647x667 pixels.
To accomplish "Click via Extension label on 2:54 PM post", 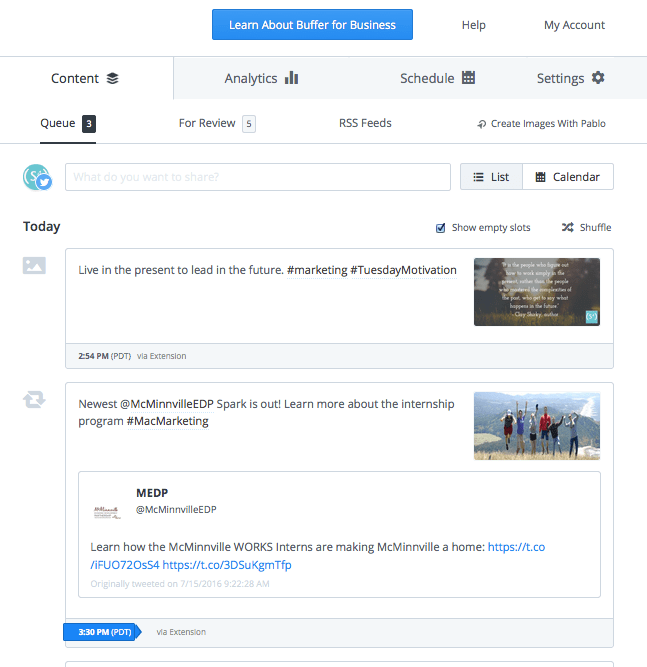I will coord(162,356).
